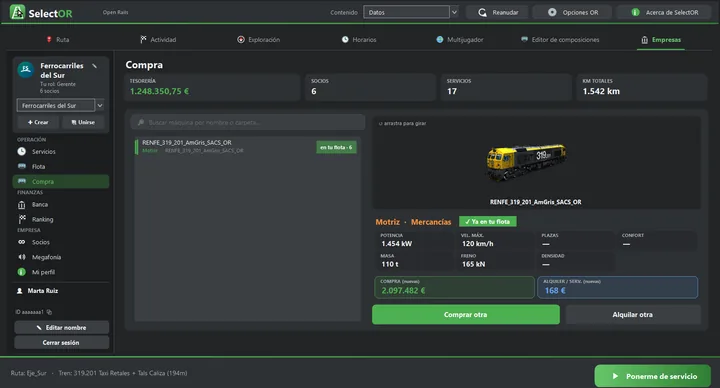Switch to the Multijugador tab
Screen dimensions: 720x388
click(460, 39)
